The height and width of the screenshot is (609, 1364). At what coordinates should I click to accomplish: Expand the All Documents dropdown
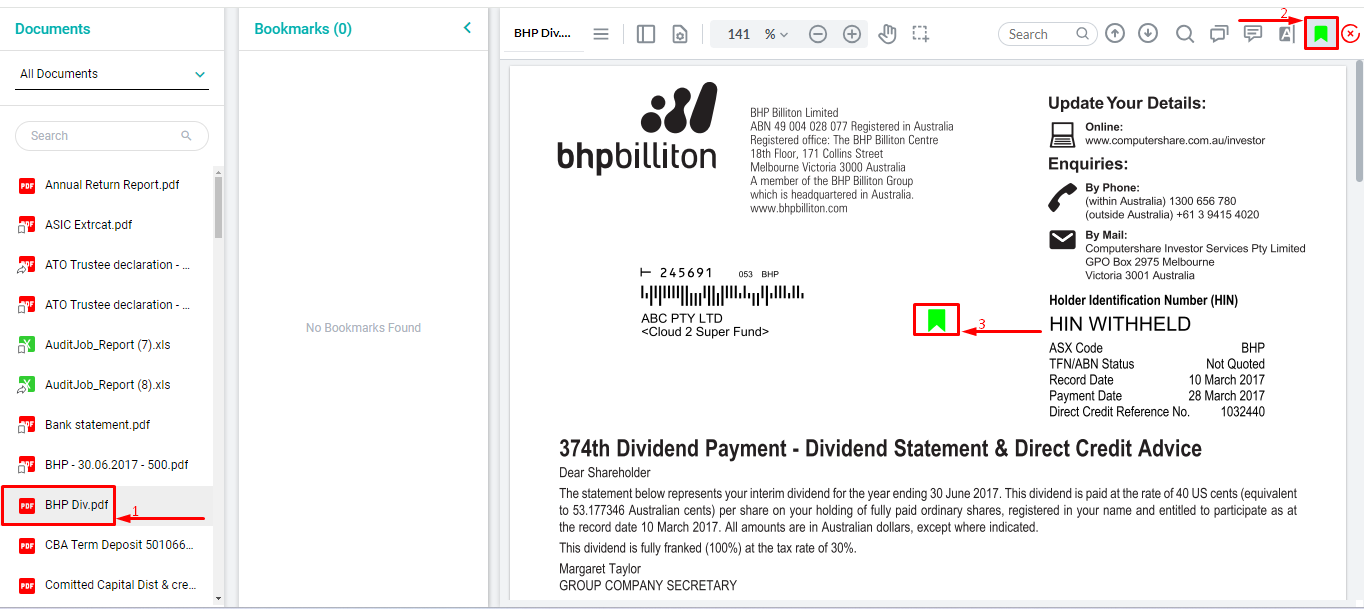(112, 74)
